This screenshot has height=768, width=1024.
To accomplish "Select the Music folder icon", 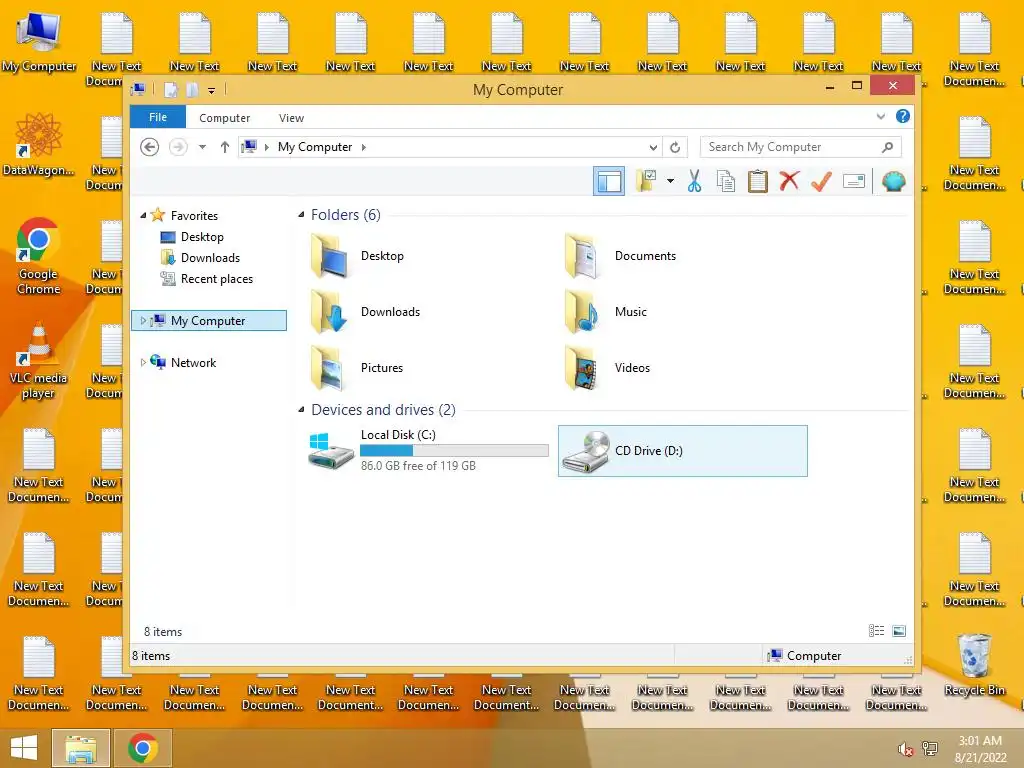I will coord(581,312).
